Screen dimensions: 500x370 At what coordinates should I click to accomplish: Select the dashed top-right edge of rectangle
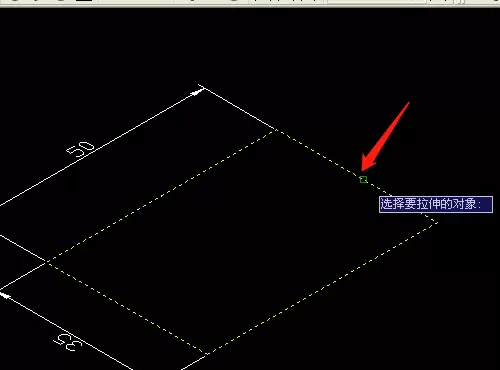(357, 176)
